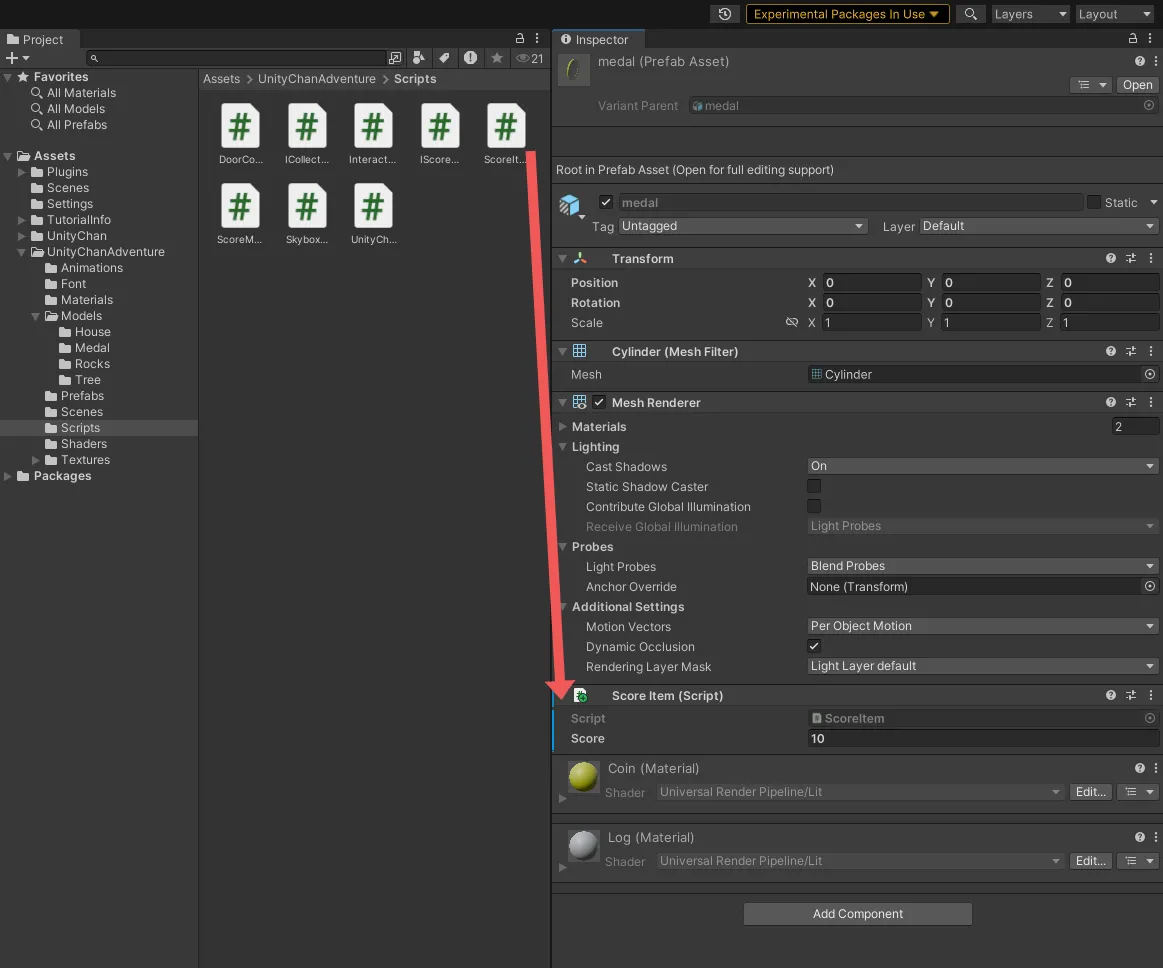This screenshot has width=1163, height=968.
Task: Click the Score value input field
Action: tap(981, 739)
